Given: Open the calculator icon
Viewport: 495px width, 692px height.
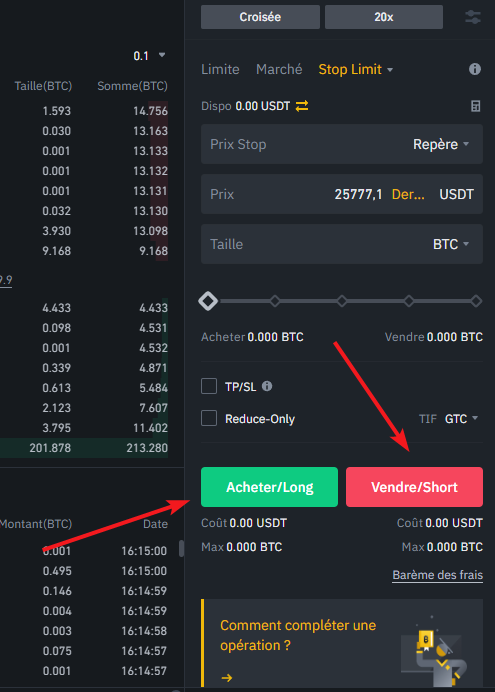Looking at the screenshot, I should [x=475, y=106].
